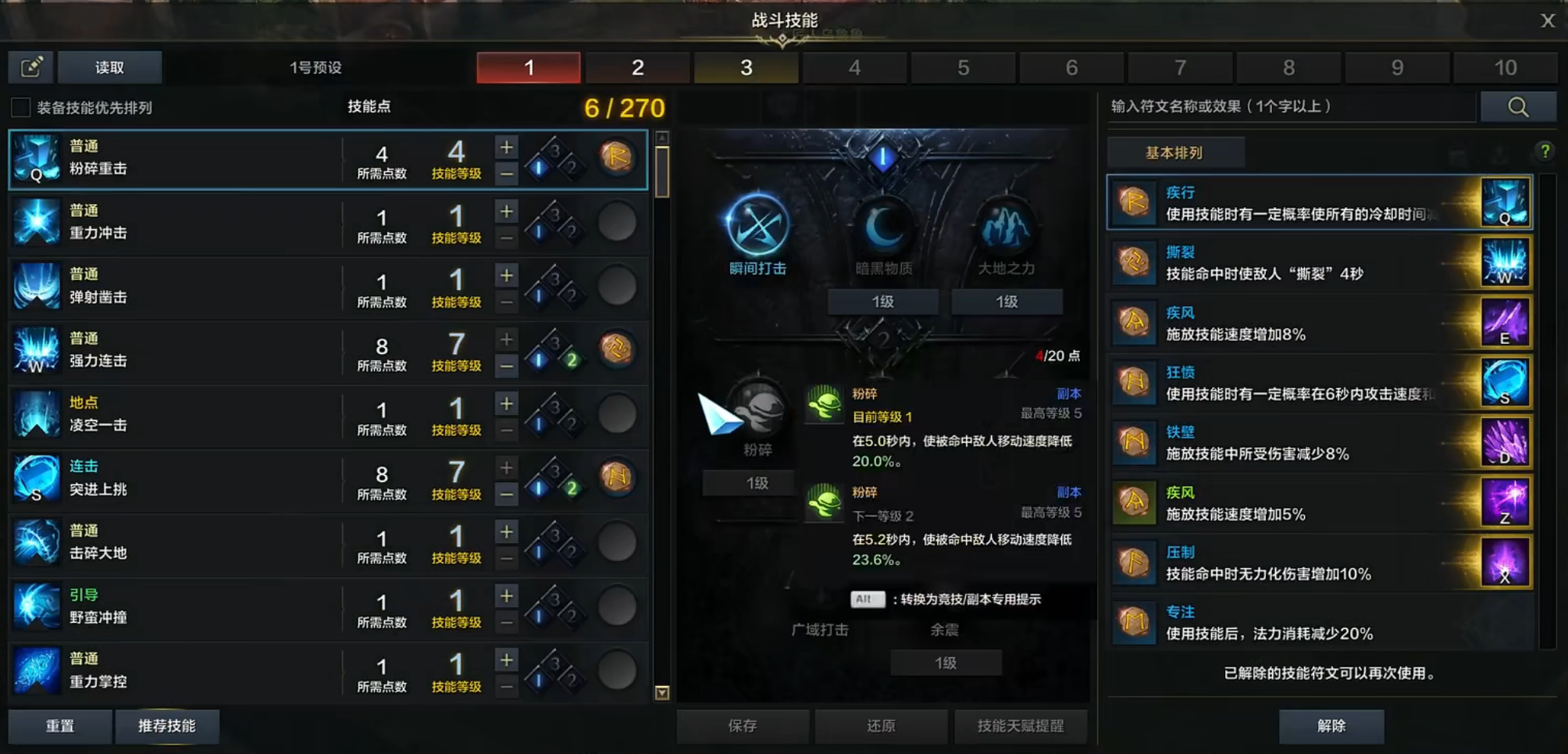
Task: Open the help question mark icon
Action: (1545, 152)
